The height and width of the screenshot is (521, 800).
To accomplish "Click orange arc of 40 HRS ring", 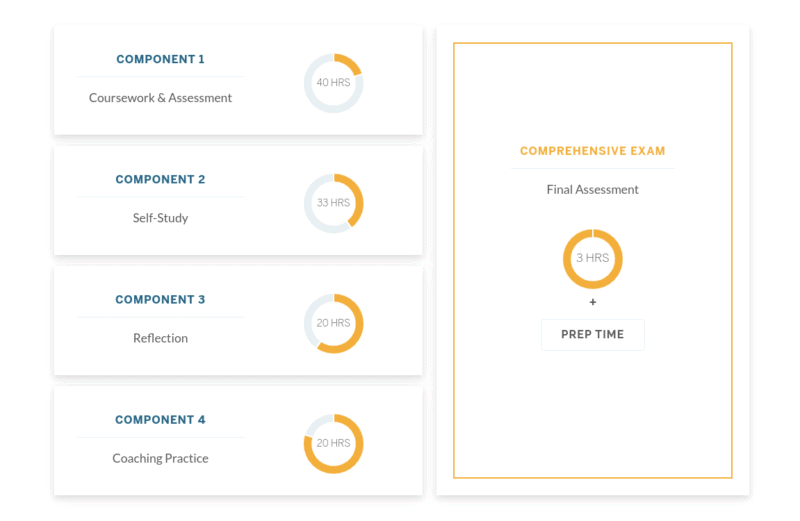I will tap(352, 63).
